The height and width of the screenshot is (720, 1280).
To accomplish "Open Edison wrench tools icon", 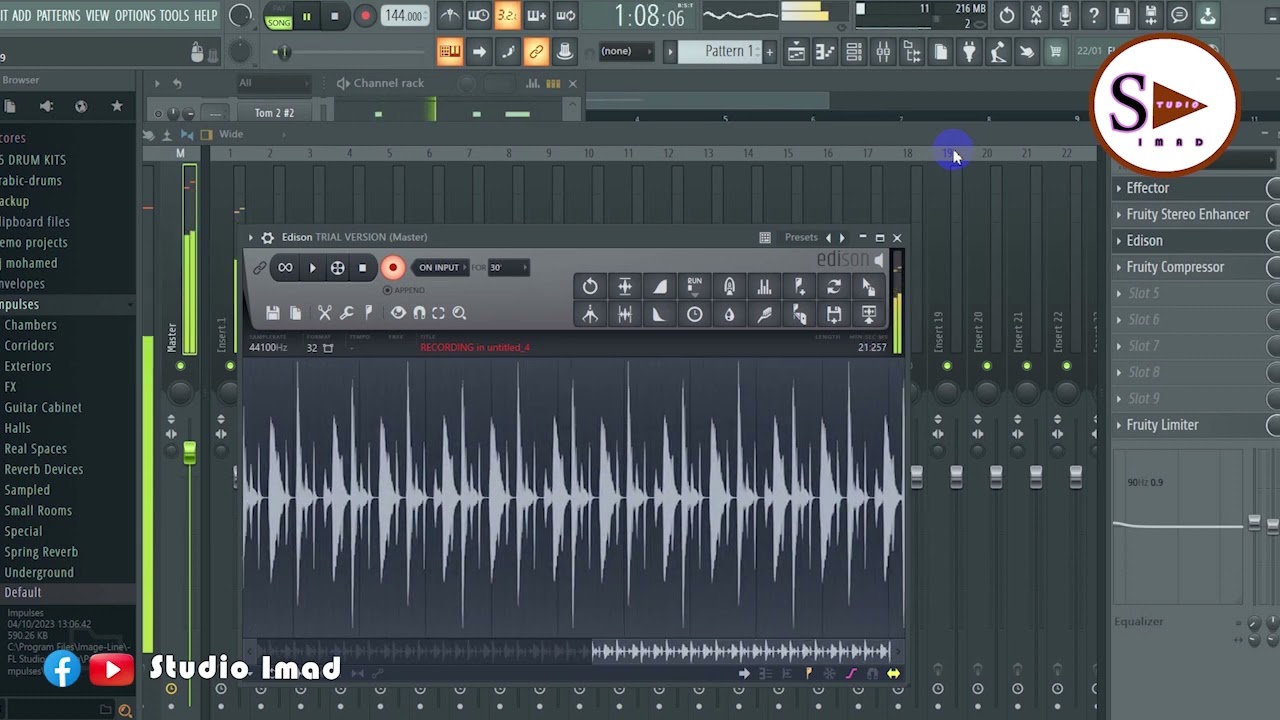I will click(346, 313).
